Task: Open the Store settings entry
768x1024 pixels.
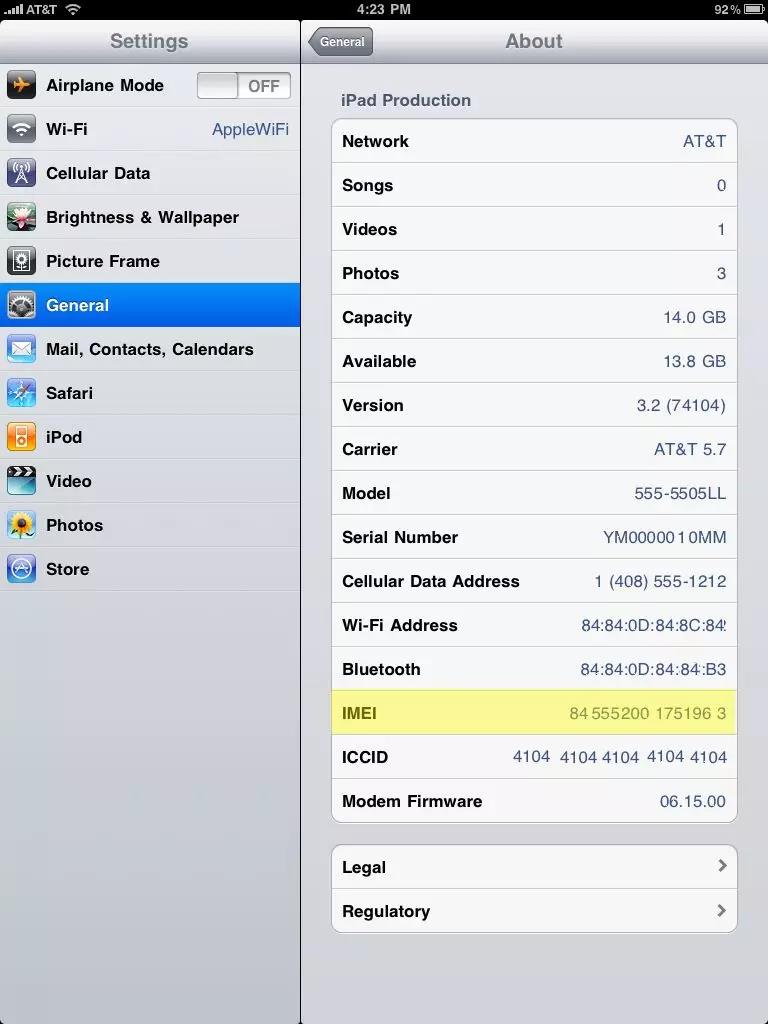Action: point(150,569)
